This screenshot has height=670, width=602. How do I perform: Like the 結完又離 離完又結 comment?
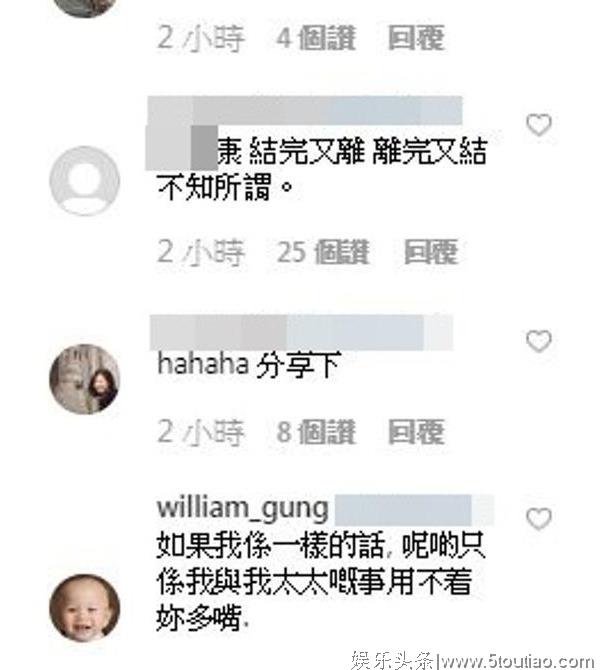pyautogui.click(x=539, y=125)
